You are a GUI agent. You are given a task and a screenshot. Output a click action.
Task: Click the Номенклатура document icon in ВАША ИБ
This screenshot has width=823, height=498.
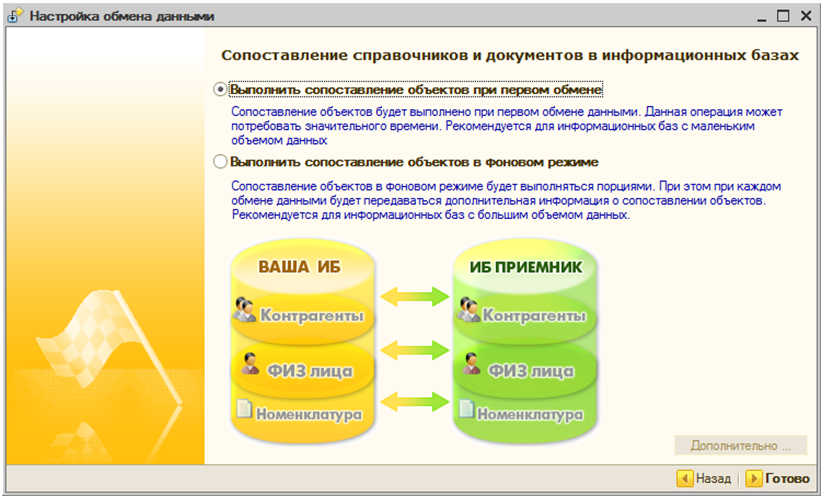point(243,410)
